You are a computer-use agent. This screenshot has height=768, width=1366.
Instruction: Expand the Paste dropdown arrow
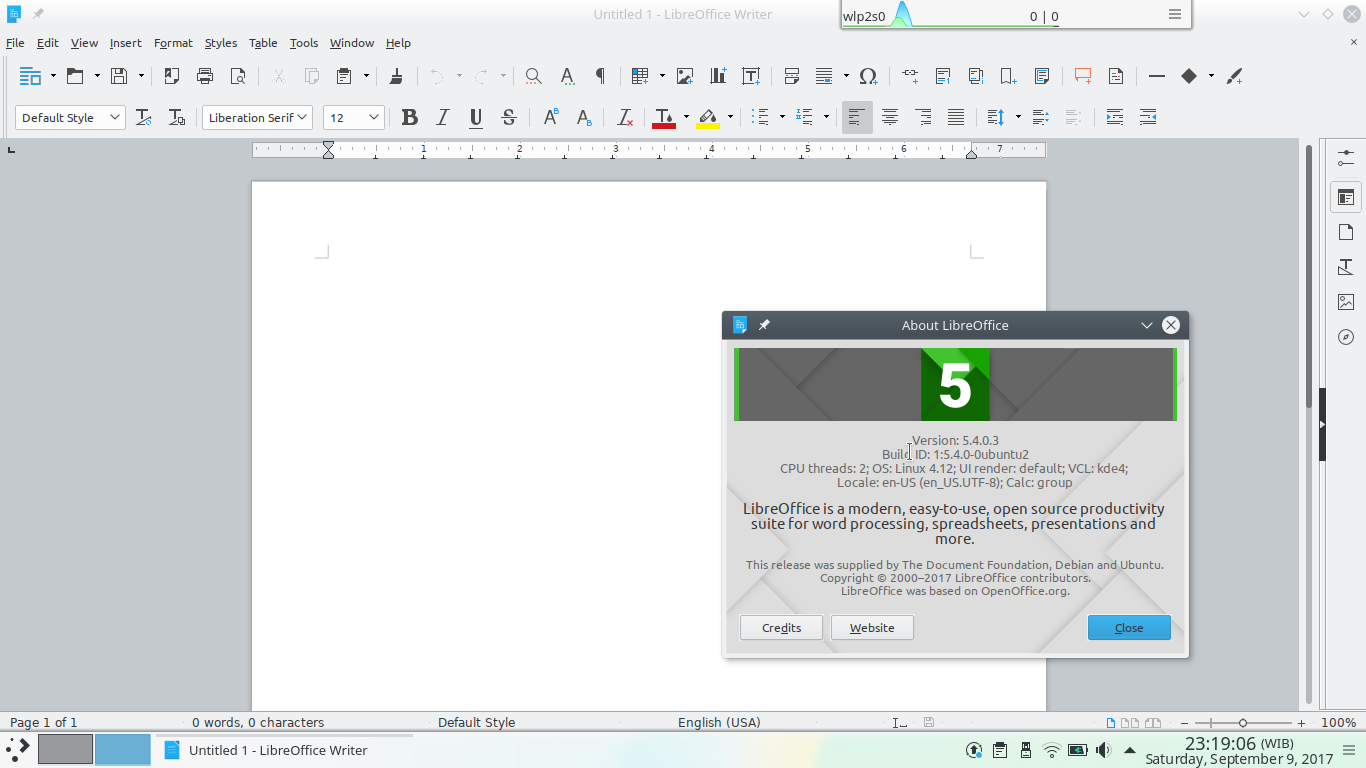pos(366,76)
